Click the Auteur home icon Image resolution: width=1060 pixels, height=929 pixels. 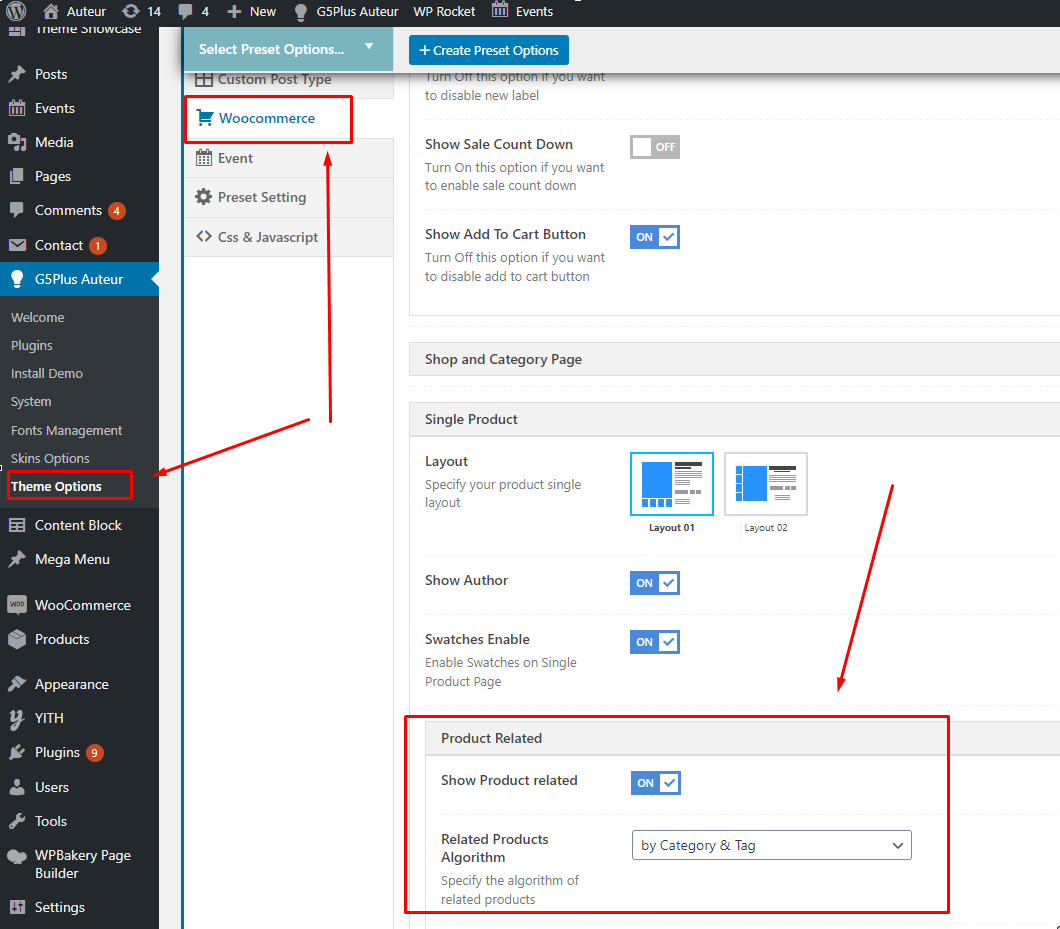coord(50,11)
